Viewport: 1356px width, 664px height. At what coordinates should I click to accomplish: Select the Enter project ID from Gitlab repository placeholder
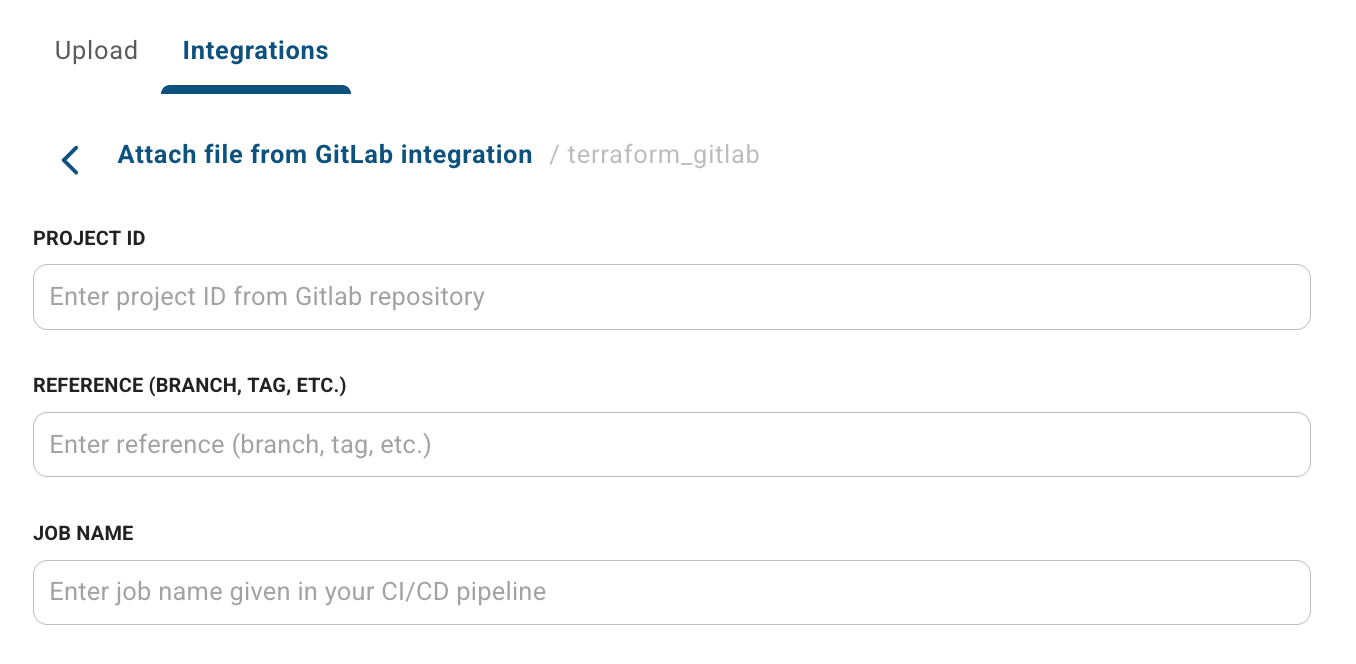(267, 297)
